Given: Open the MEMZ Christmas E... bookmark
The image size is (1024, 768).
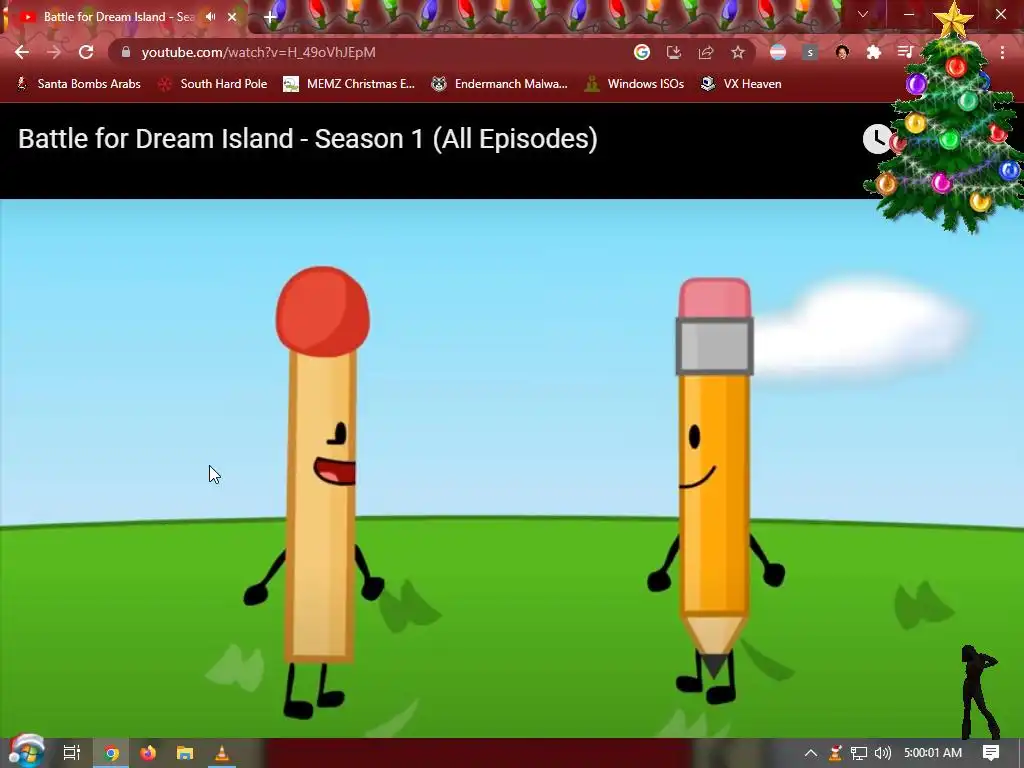Looking at the screenshot, I should point(349,84).
